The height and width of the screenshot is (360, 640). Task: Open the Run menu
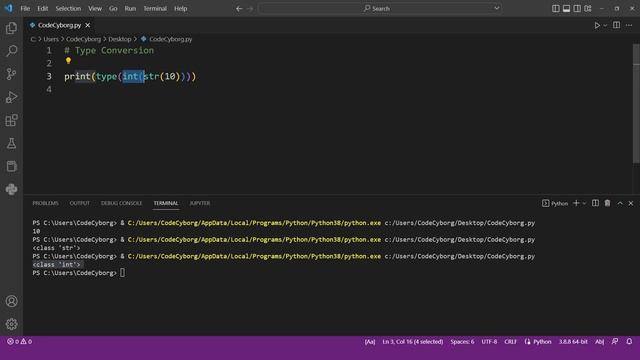pyautogui.click(x=130, y=9)
